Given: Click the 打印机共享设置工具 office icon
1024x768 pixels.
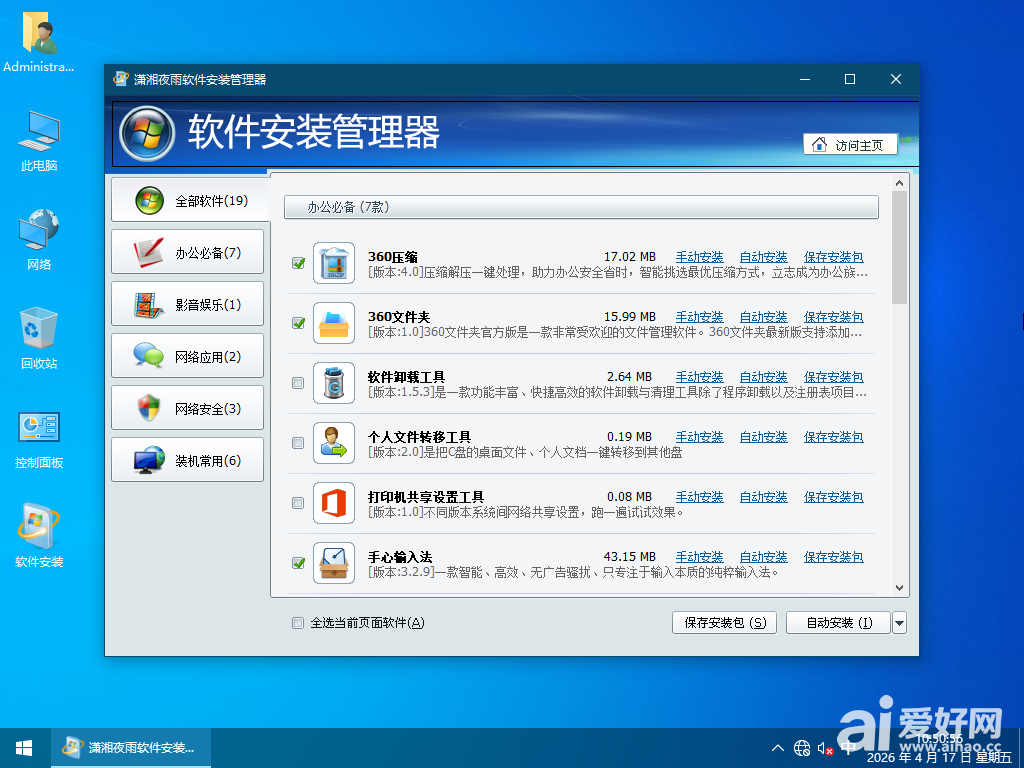Looking at the screenshot, I should tap(334, 503).
